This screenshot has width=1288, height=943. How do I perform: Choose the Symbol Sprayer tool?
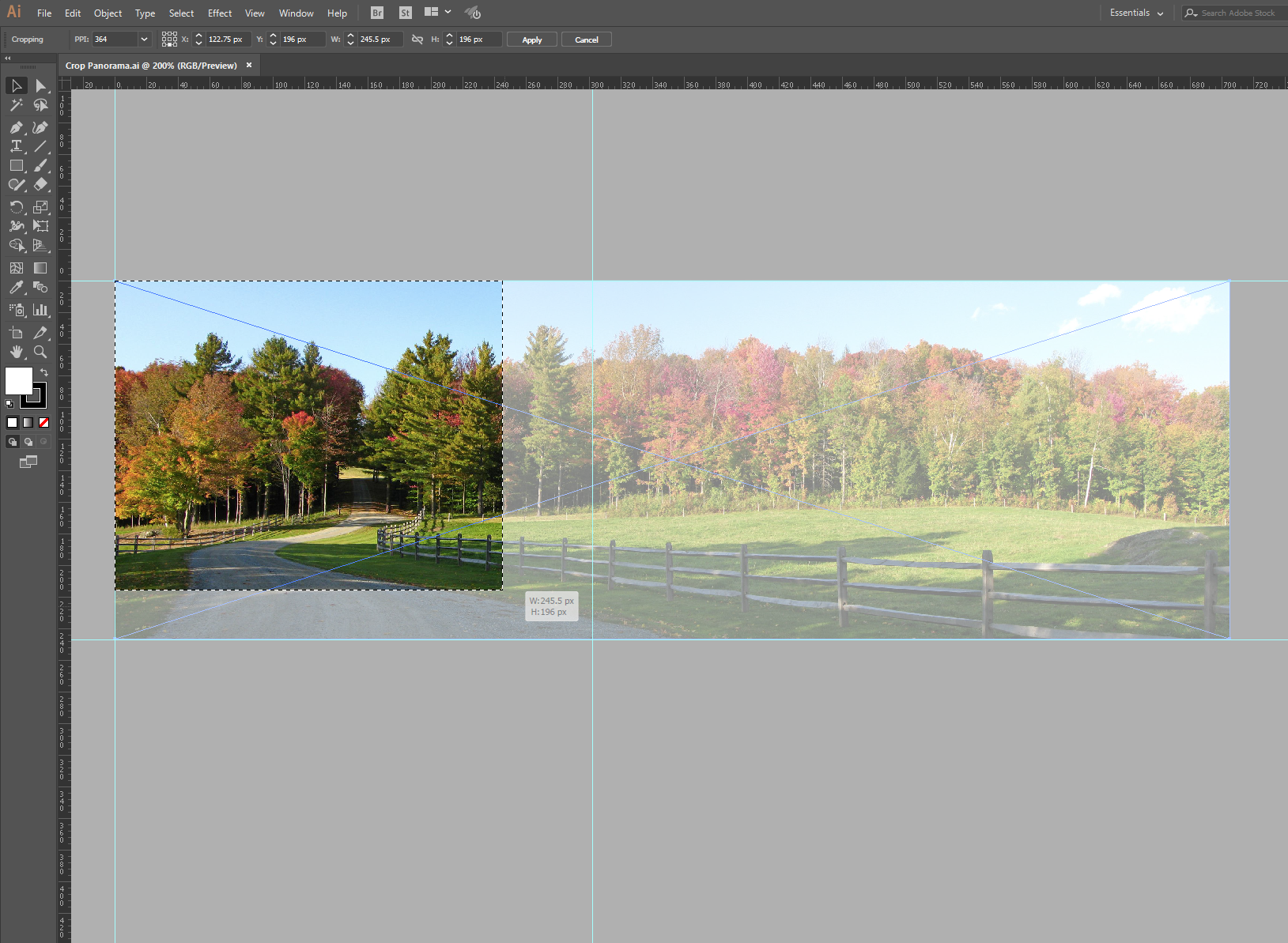click(x=17, y=310)
